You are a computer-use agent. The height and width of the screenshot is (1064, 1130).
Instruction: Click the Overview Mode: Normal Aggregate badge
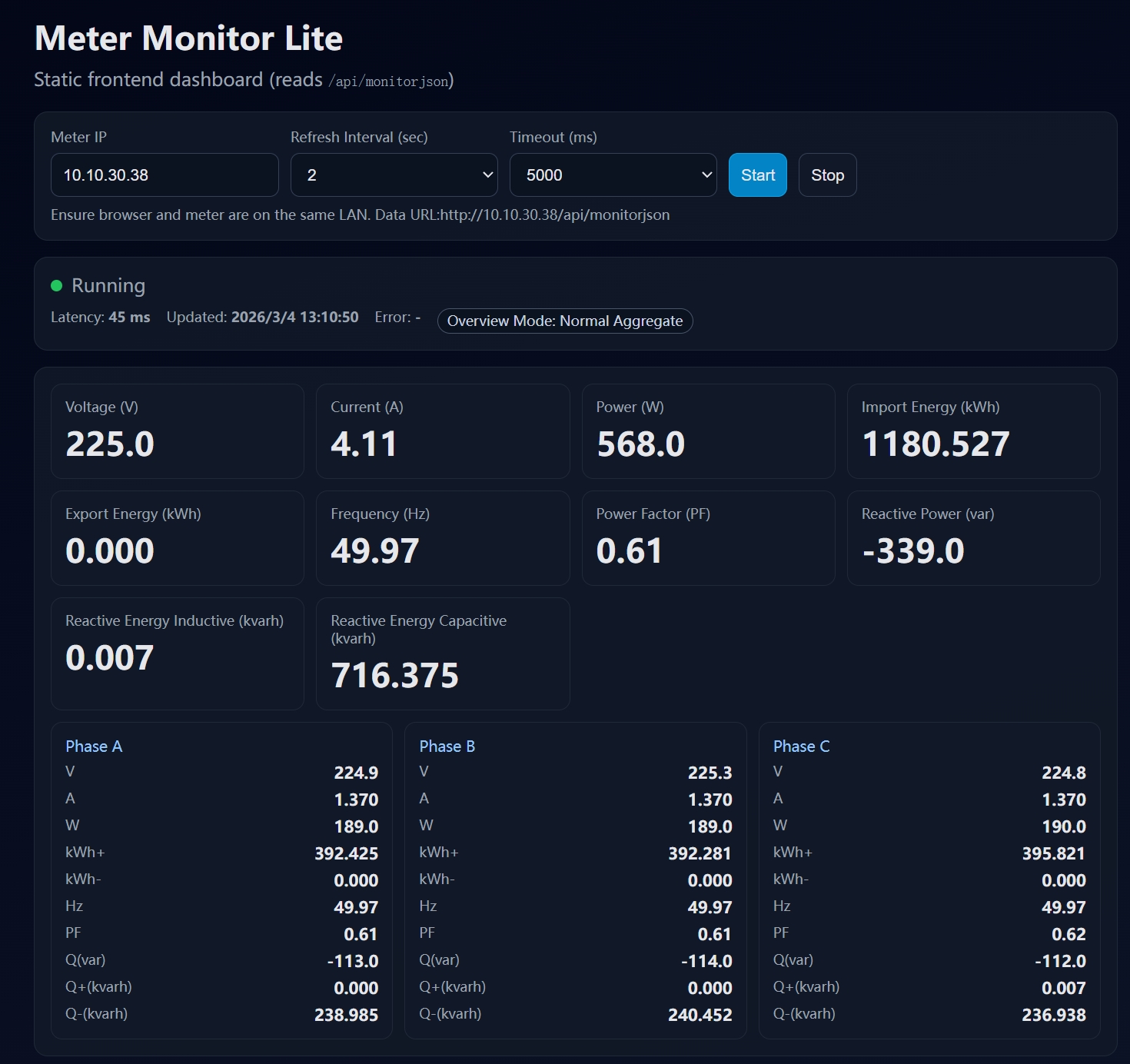click(x=564, y=321)
